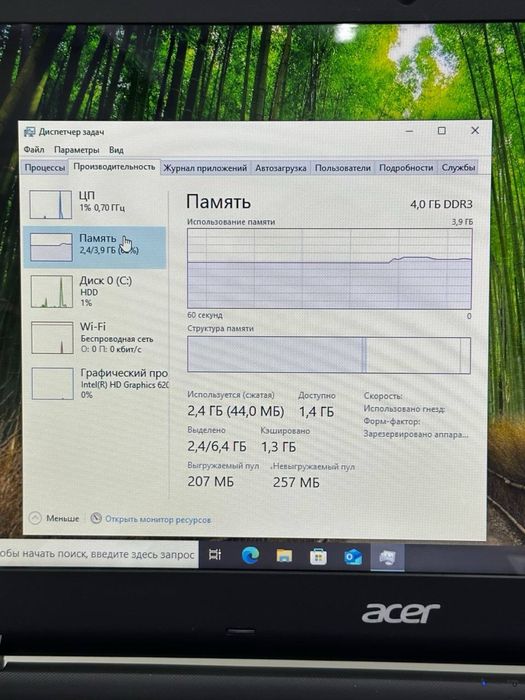
Task: Click the 4,0 ГБ DDR3 label
Action: [x=441, y=204]
